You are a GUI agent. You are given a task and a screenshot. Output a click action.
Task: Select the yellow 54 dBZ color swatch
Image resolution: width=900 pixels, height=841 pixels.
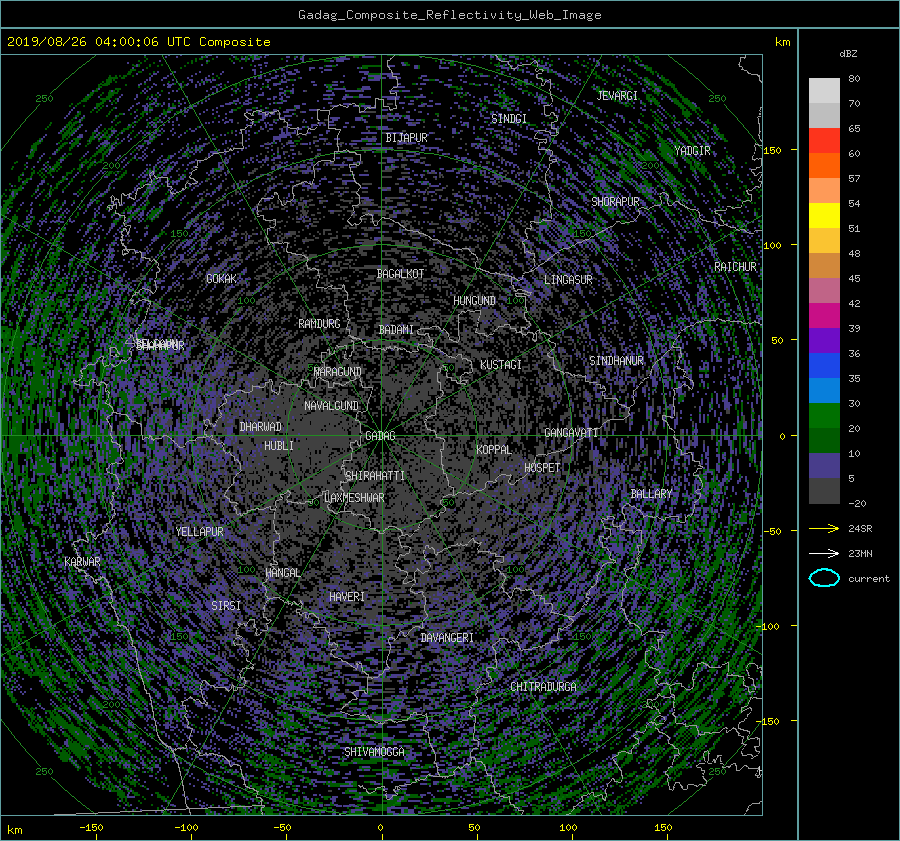pos(824,215)
